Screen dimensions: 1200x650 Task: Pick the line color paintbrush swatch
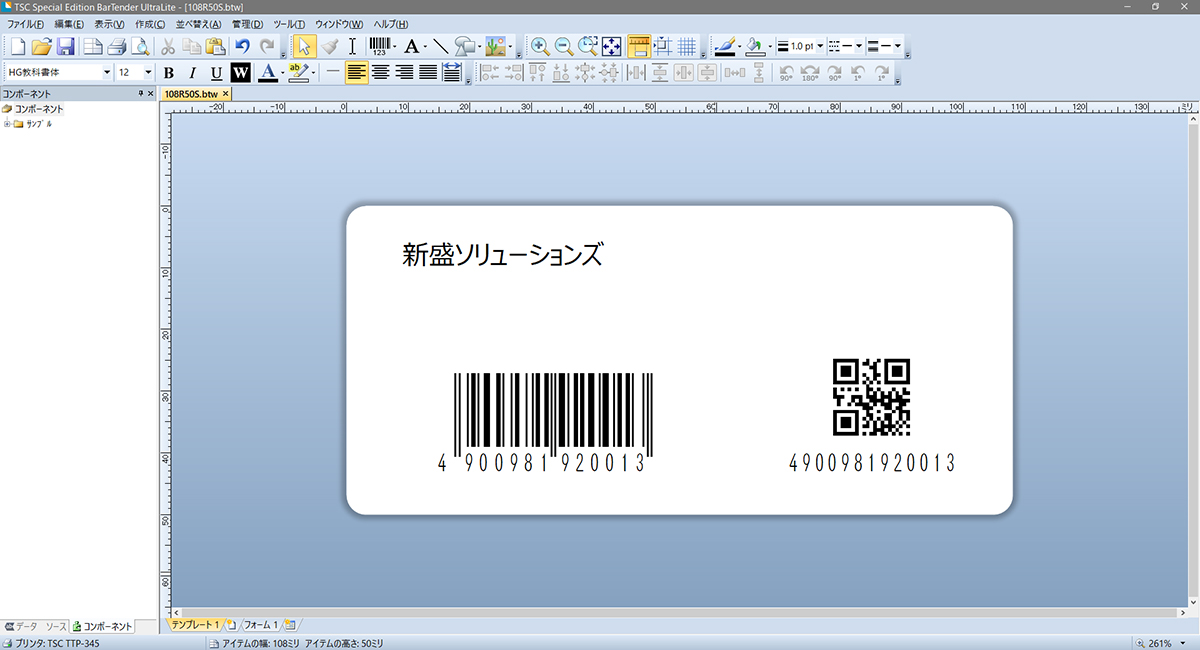coord(725,46)
